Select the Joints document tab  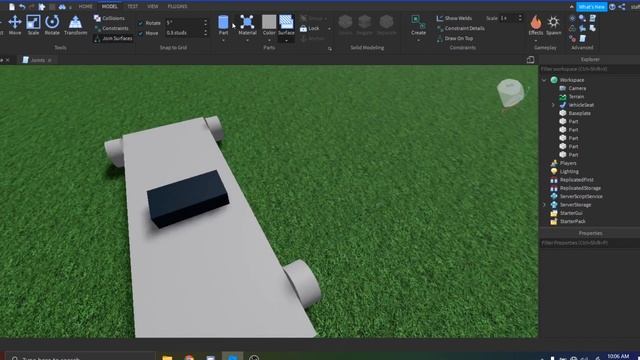(37, 60)
